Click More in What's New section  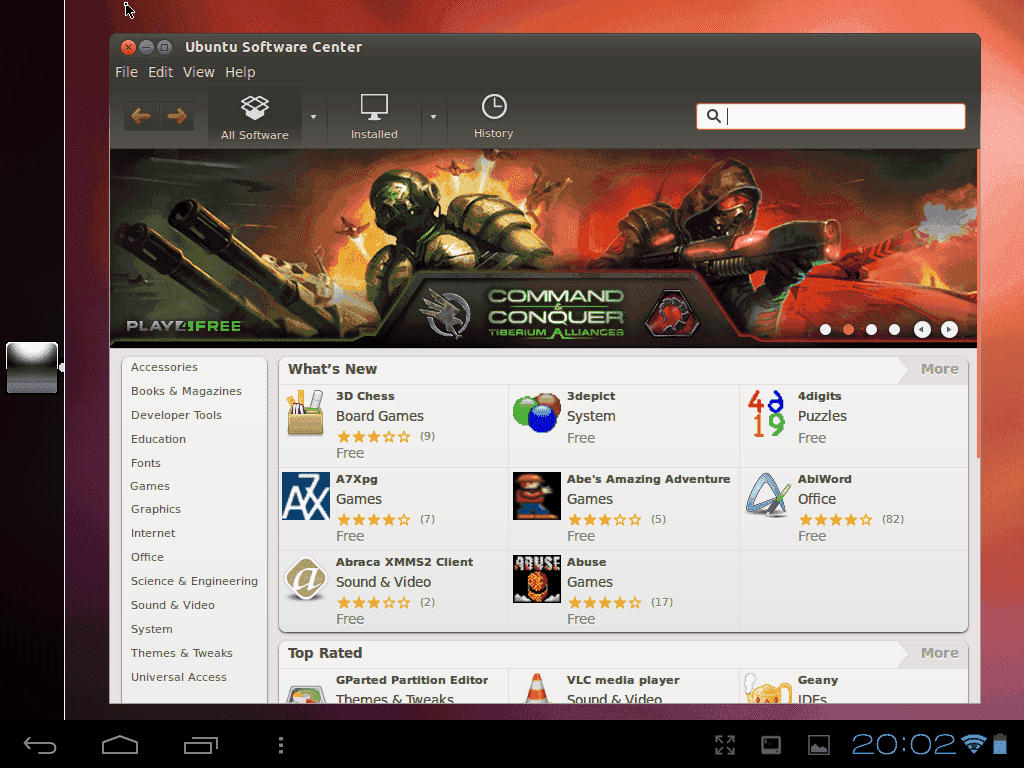coord(940,369)
